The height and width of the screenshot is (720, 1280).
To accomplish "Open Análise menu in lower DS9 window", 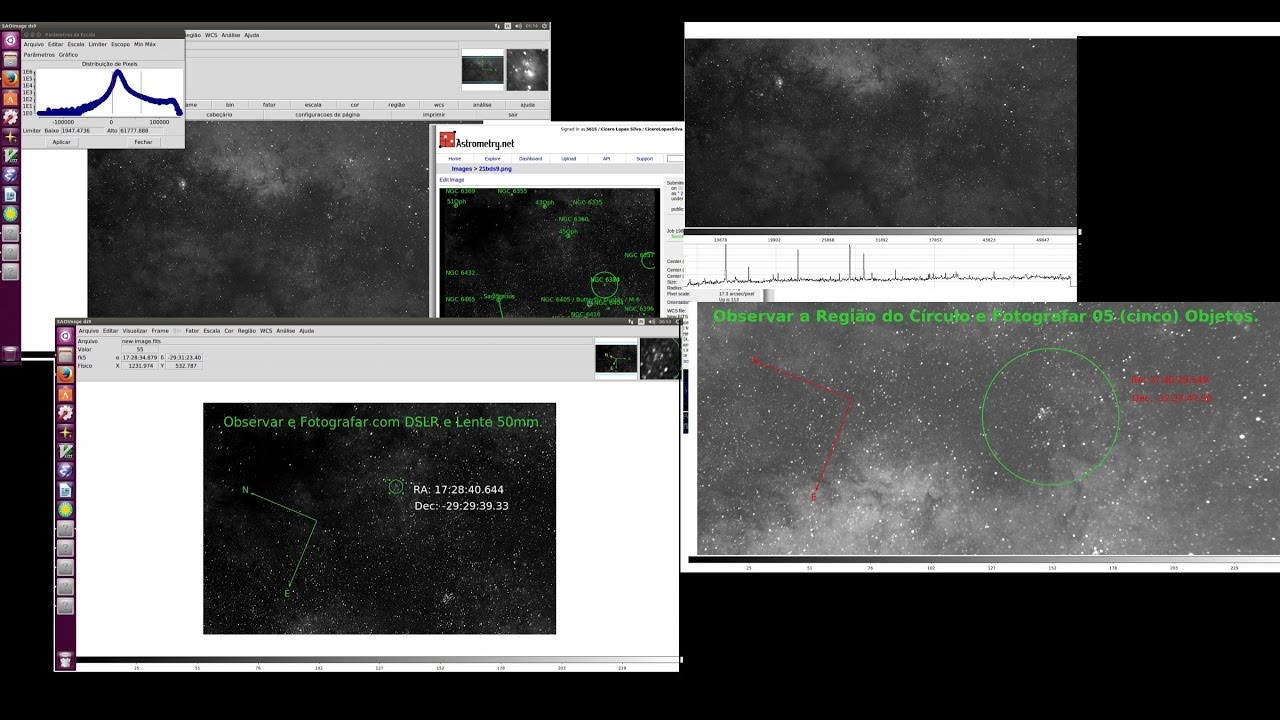I will (286, 331).
